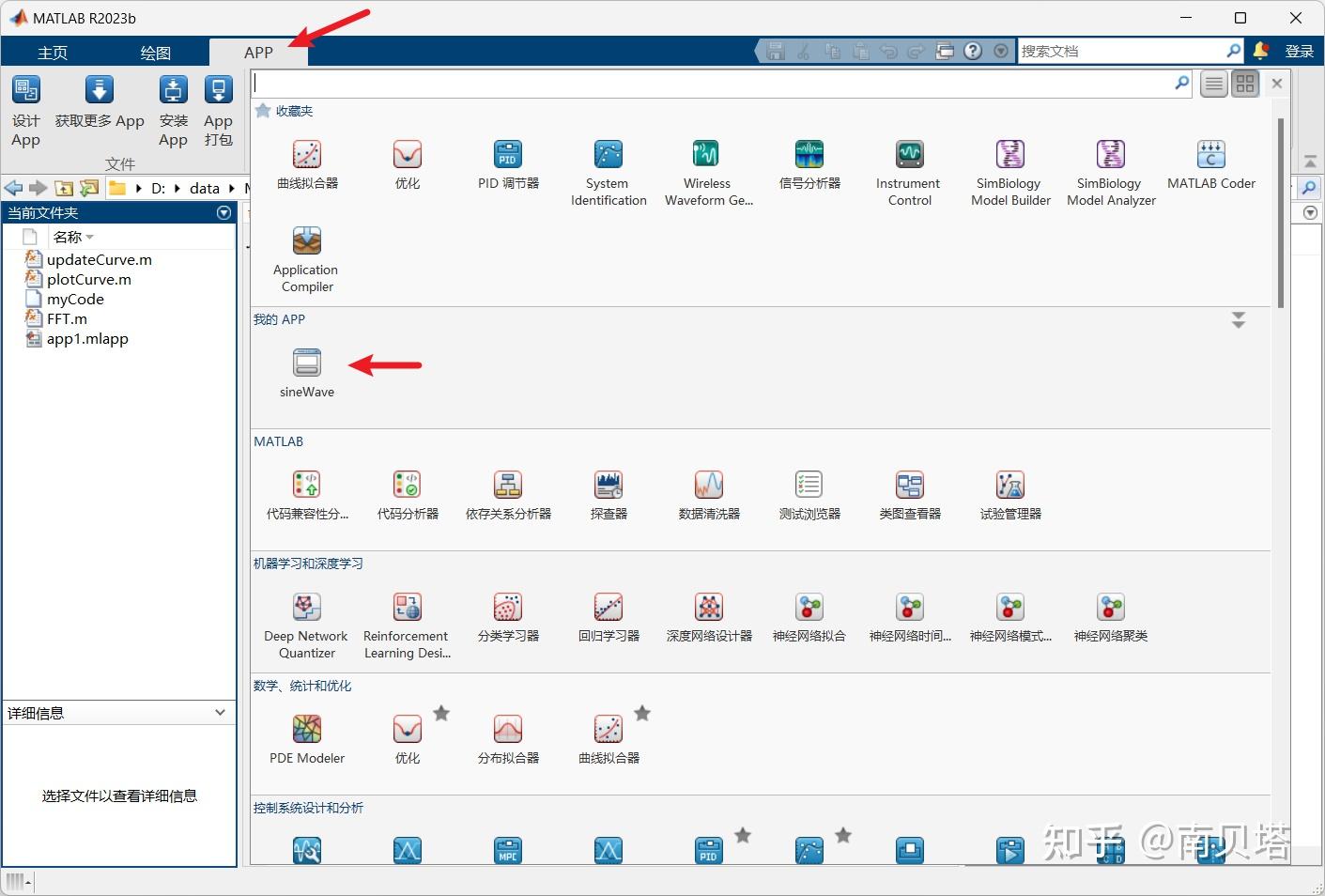The height and width of the screenshot is (896, 1325).
Task: Switch gallery to list view mode
Action: coord(1212,83)
